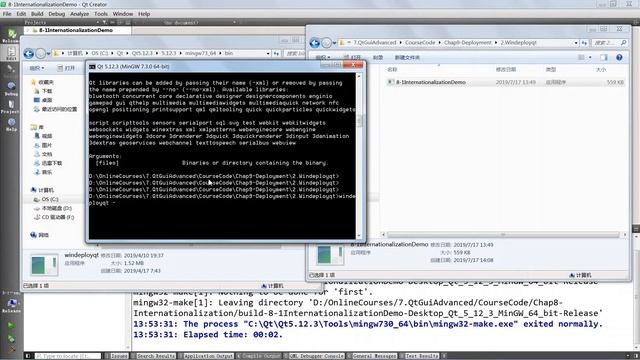640x360 pixels.
Task: Open recent locations dropdown in bin Explorer
Action: coord(49,53)
